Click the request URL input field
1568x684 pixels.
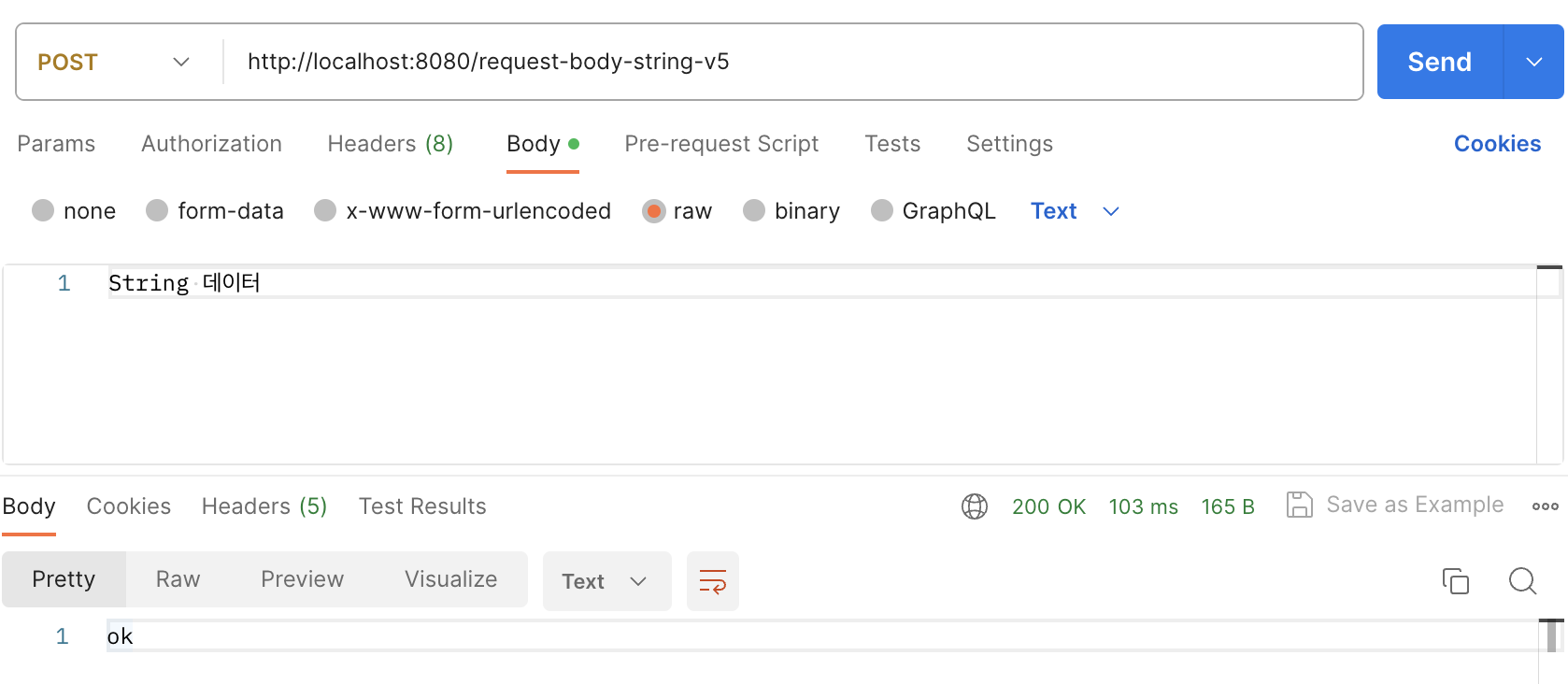point(792,62)
